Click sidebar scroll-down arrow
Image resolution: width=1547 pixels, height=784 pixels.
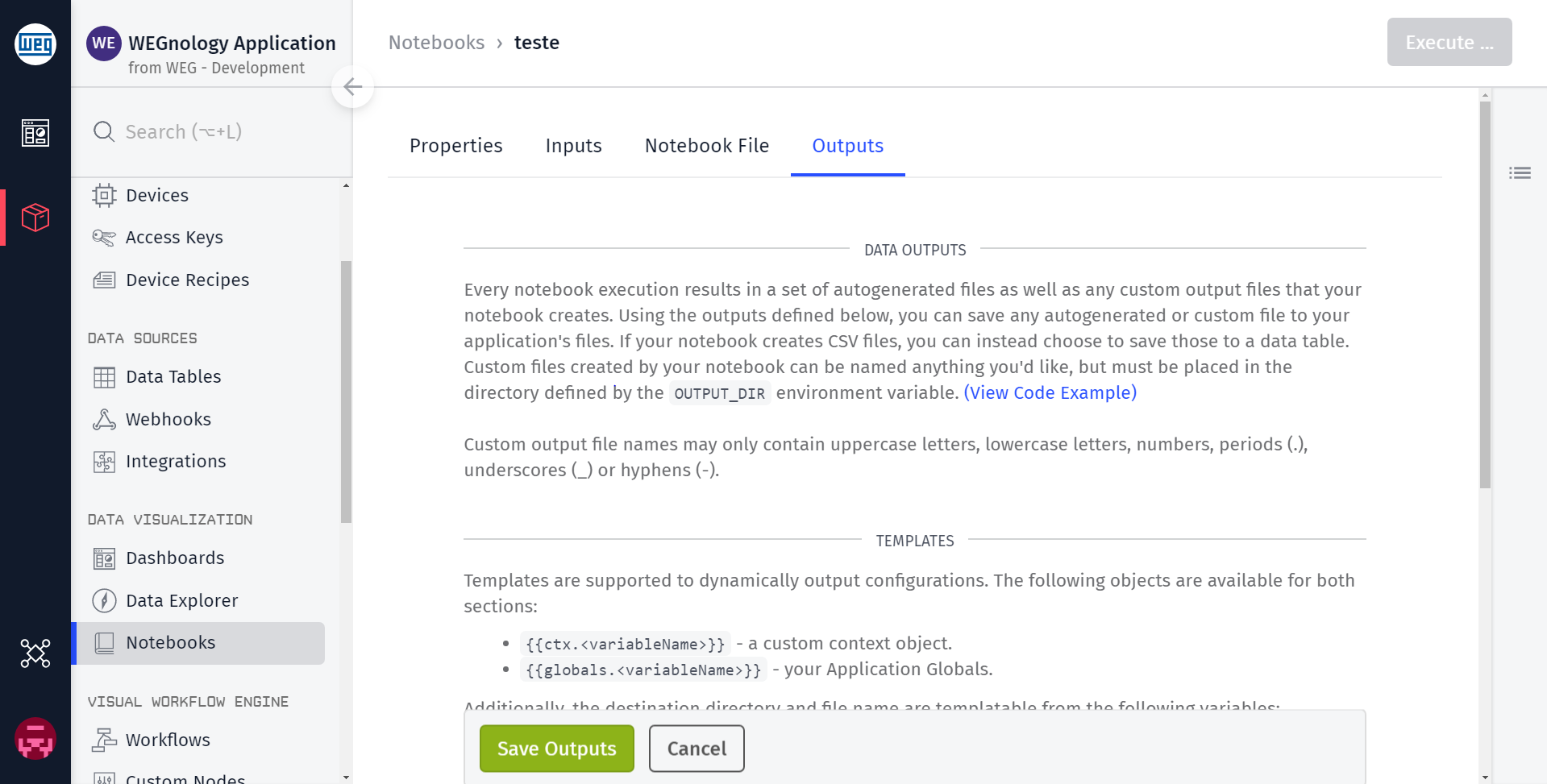point(346,778)
